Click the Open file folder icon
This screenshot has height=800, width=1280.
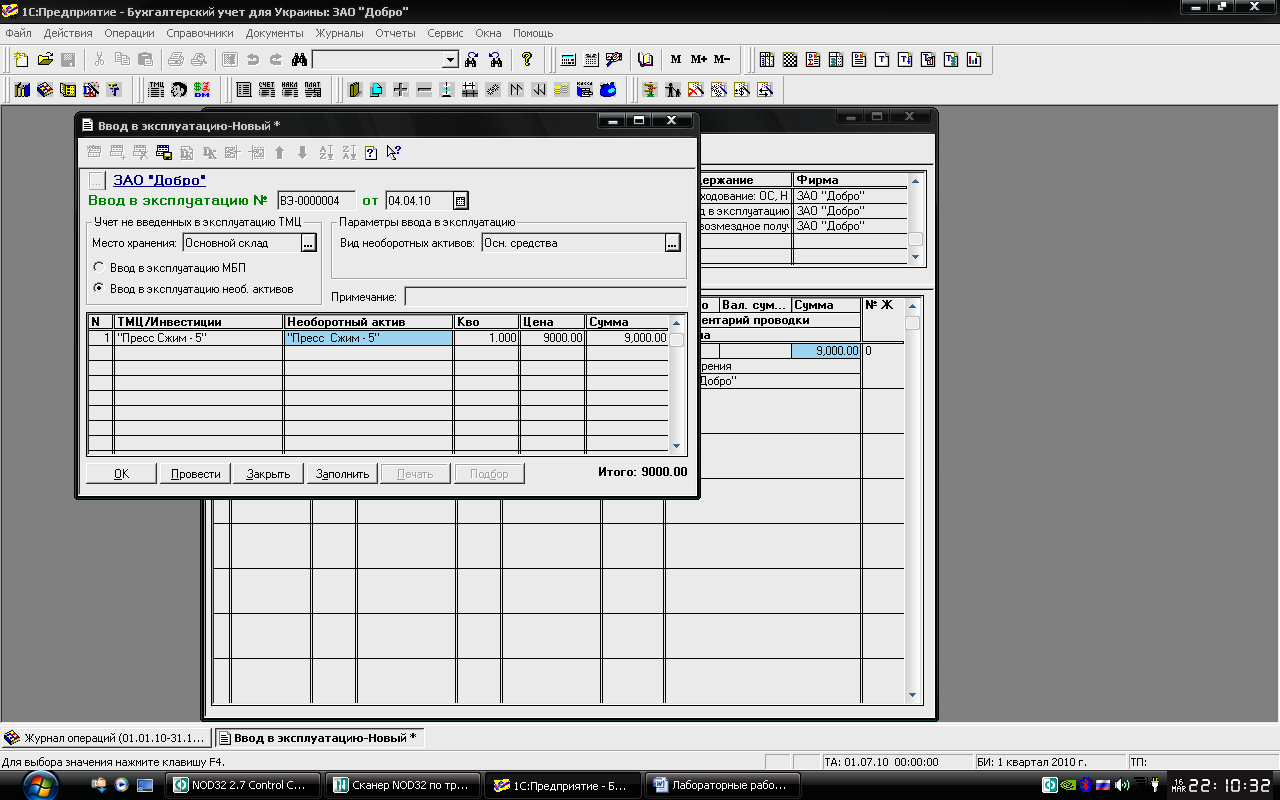pos(45,59)
